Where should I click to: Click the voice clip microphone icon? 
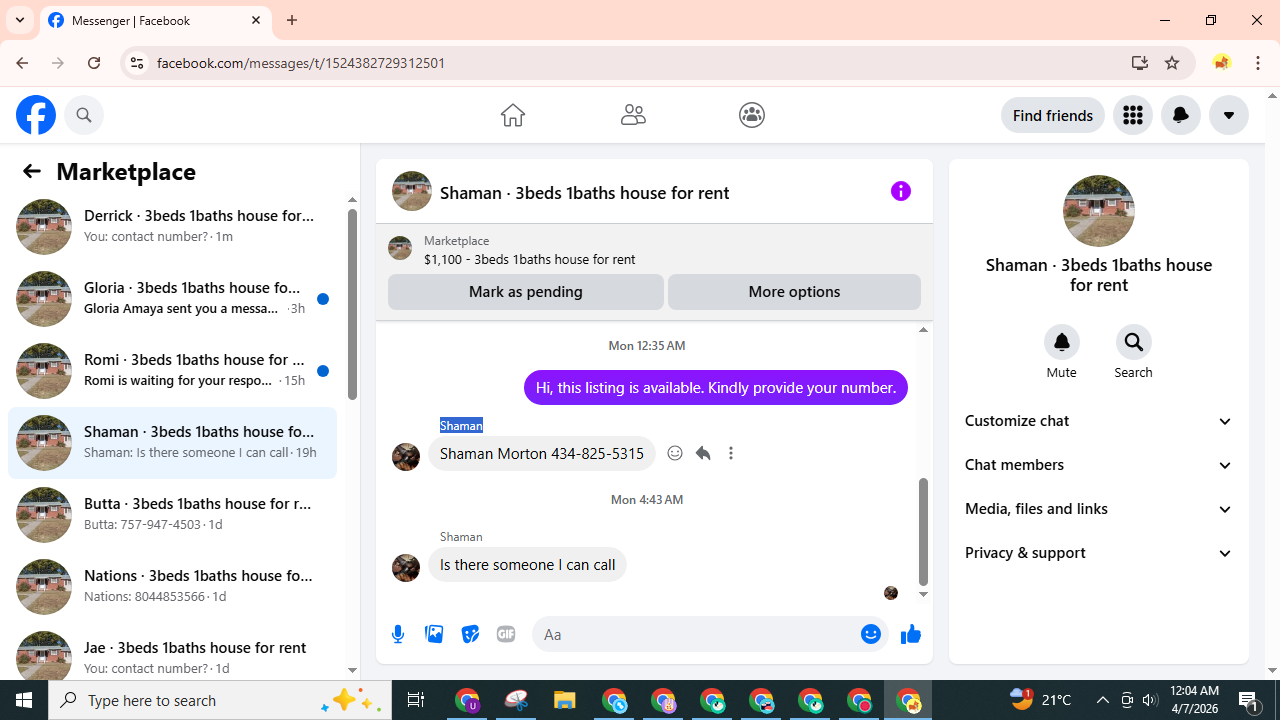point(398,634)
